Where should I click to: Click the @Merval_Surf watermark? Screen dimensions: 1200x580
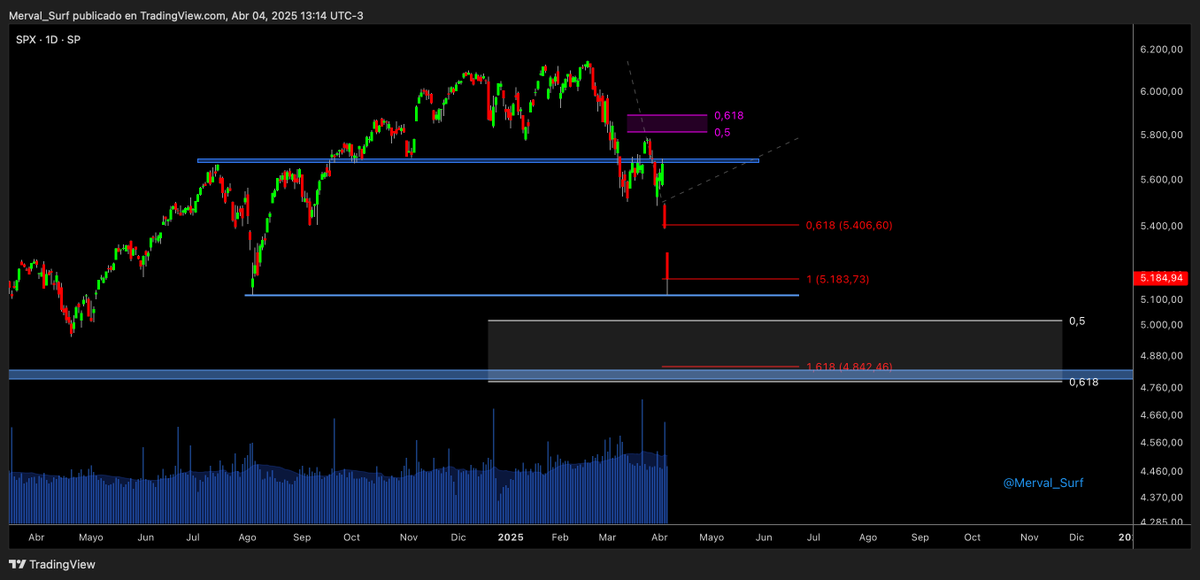point(1043,482)
